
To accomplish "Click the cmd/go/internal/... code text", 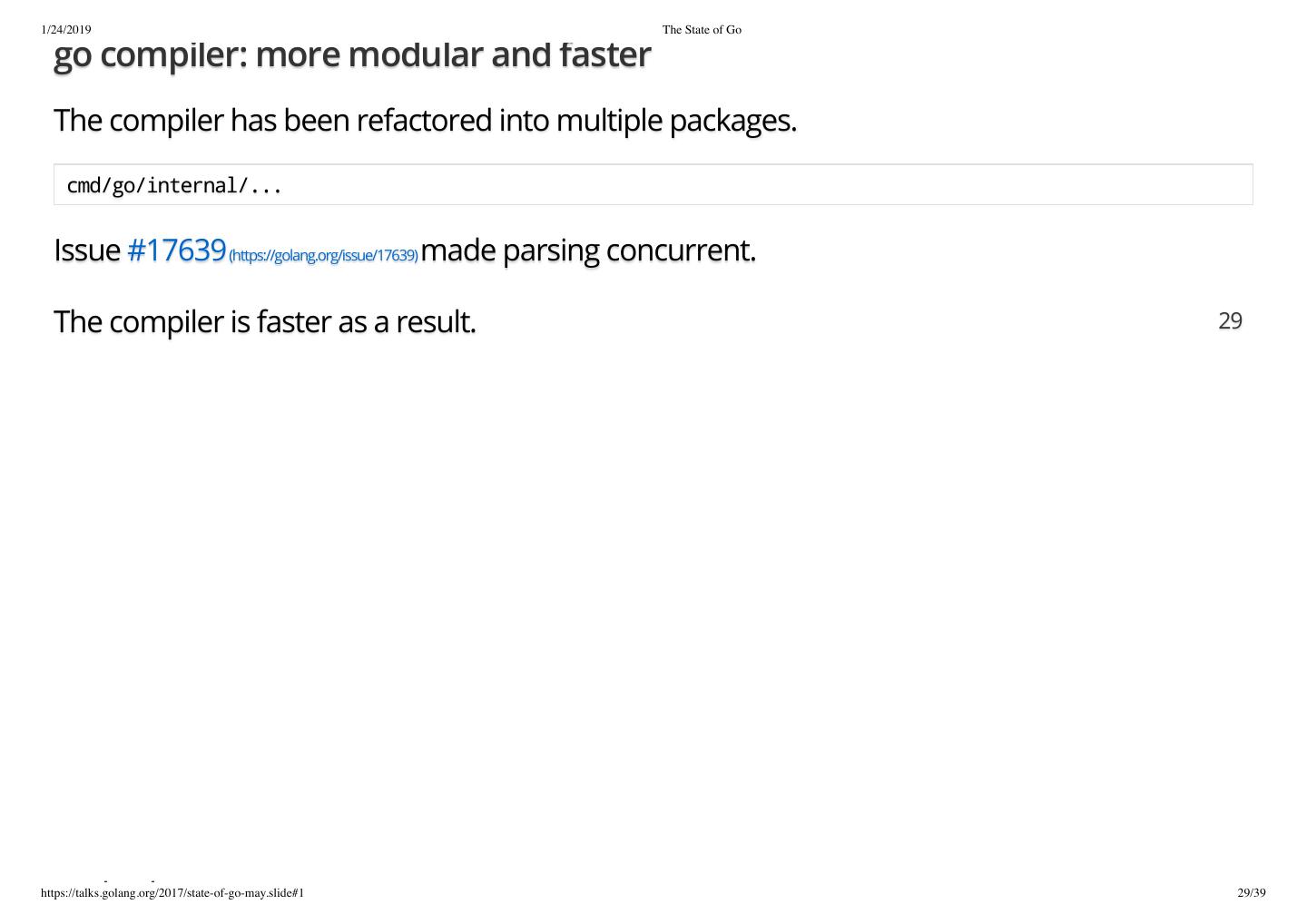I will (174, 186).
